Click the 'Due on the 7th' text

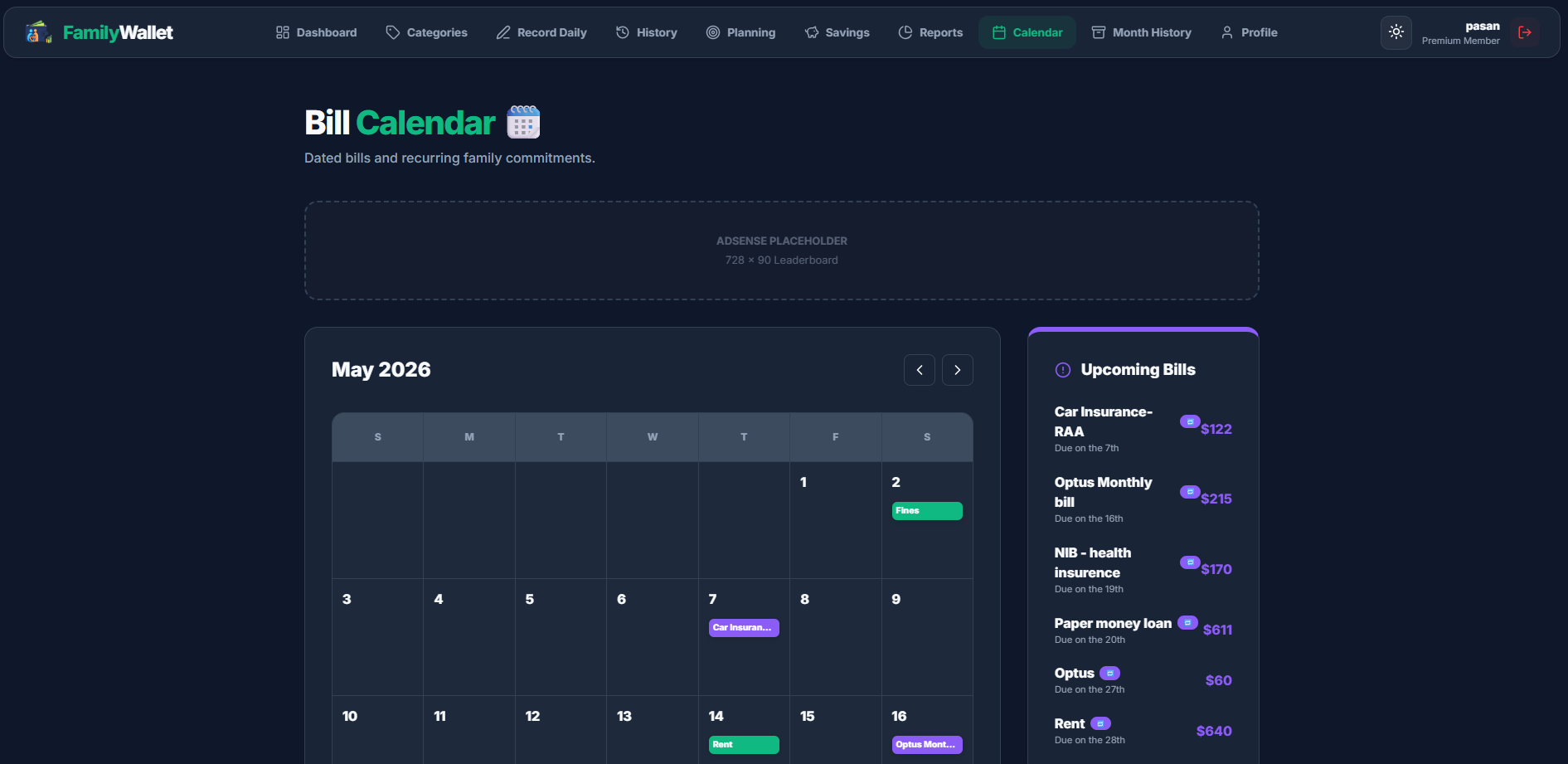point(1086,448)
